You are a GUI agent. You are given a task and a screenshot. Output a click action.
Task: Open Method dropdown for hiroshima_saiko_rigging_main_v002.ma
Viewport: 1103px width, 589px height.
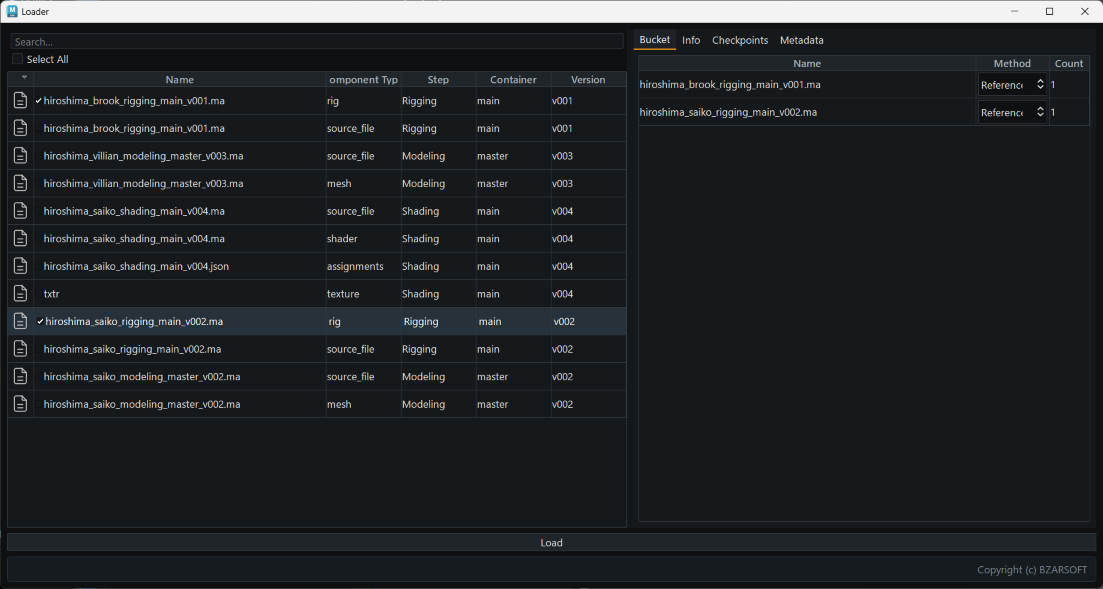pos(1012,112)
